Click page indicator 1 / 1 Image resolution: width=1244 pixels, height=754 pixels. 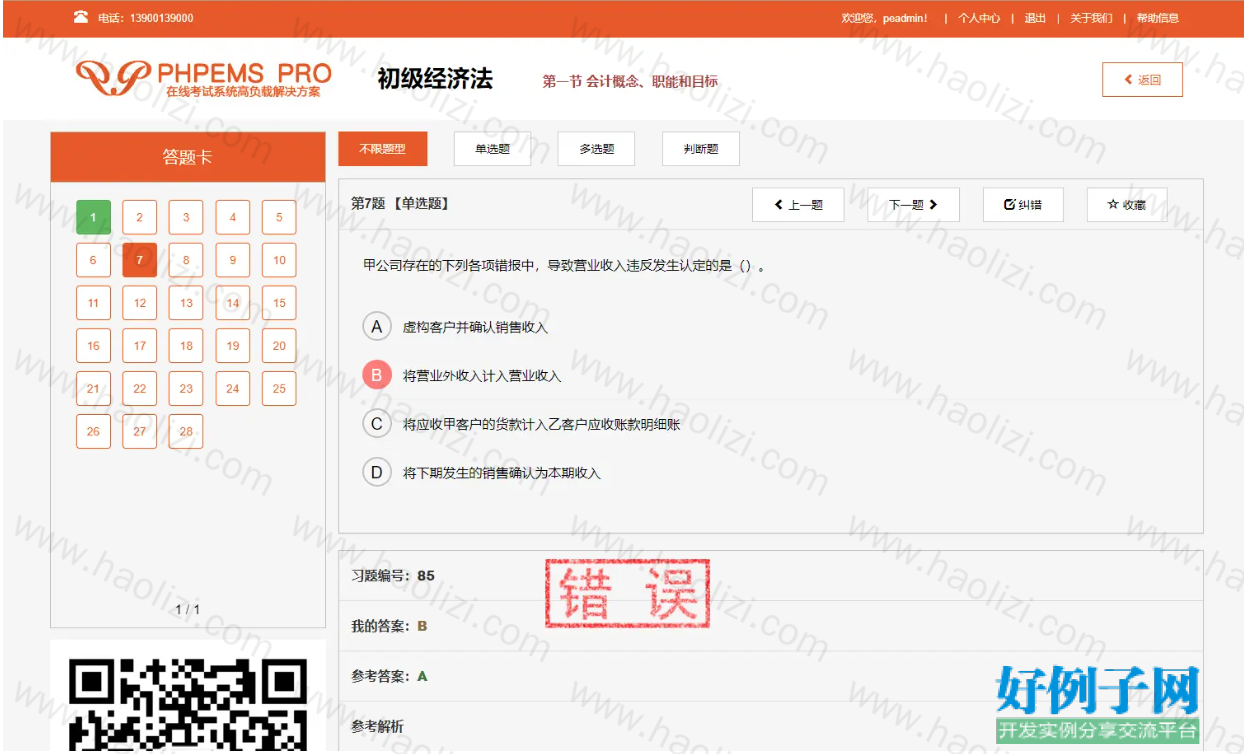click(188, 609)
